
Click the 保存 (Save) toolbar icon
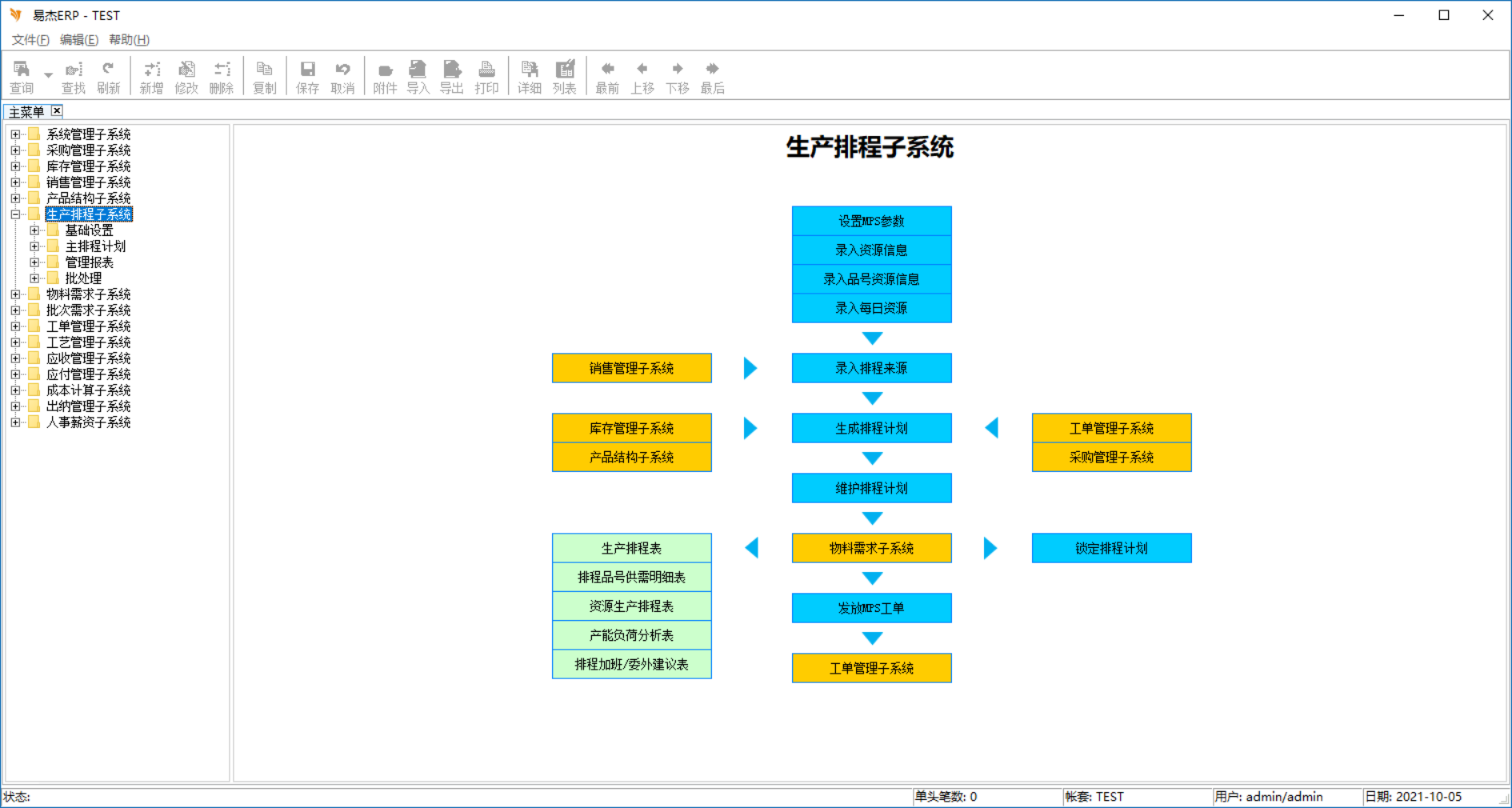coord(307,77)
